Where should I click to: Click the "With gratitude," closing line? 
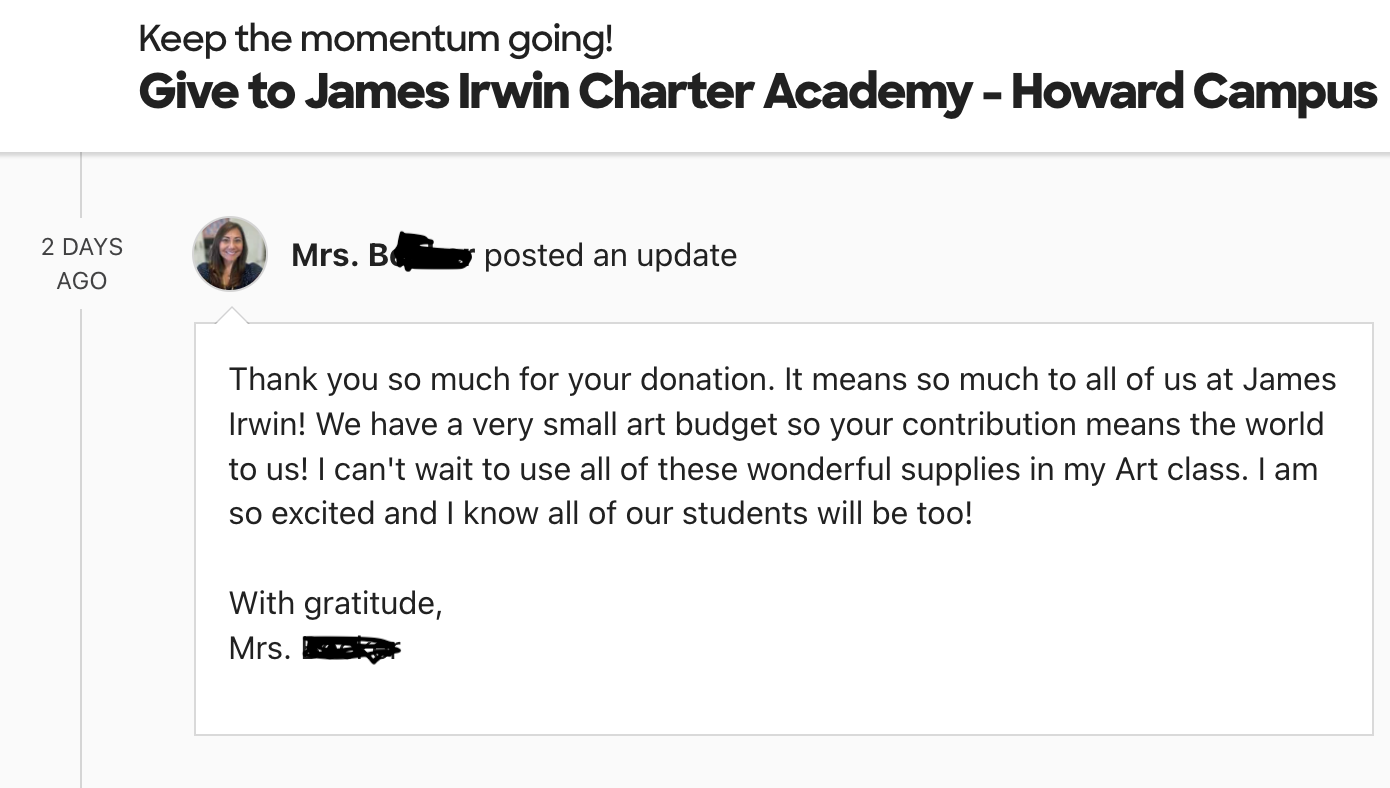pyautogui.click(x=335, y=603)
